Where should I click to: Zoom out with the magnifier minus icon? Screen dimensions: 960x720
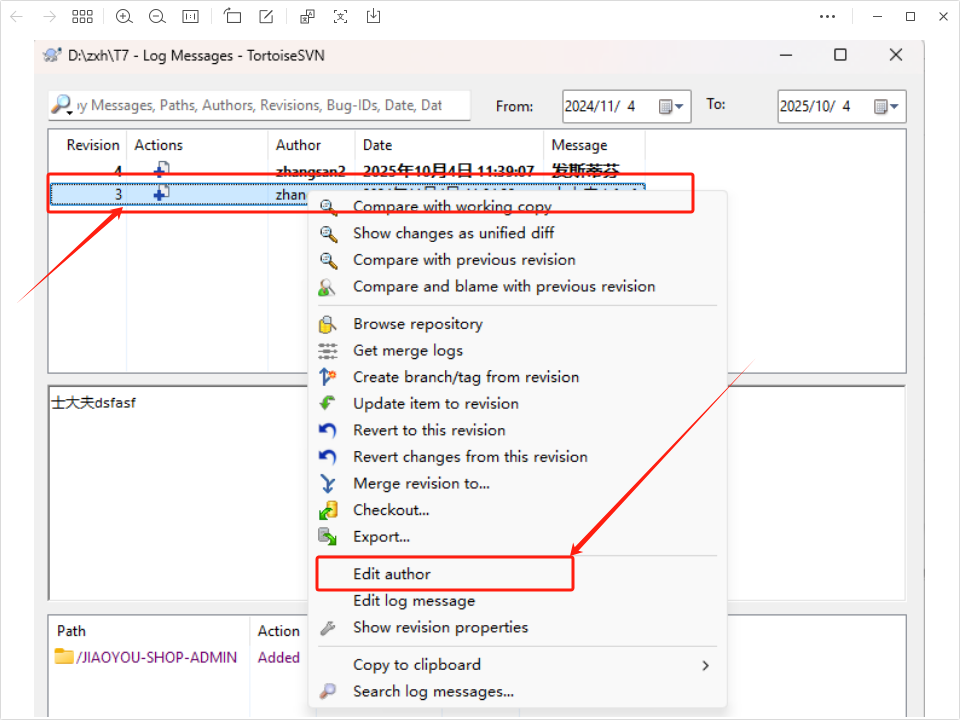point(157,17)
